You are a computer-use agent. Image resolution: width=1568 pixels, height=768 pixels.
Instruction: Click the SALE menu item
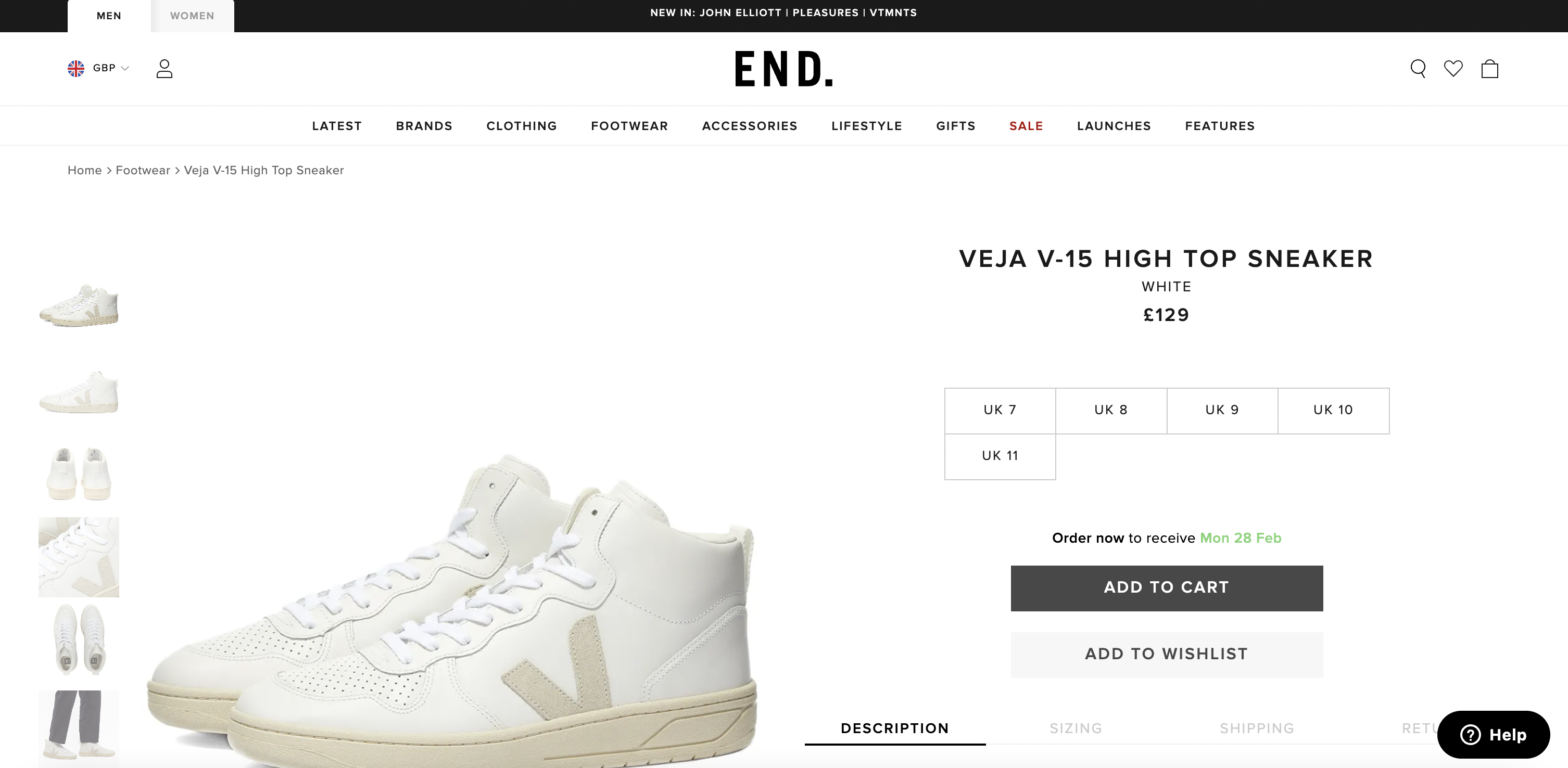click(x=1026, y=125)
